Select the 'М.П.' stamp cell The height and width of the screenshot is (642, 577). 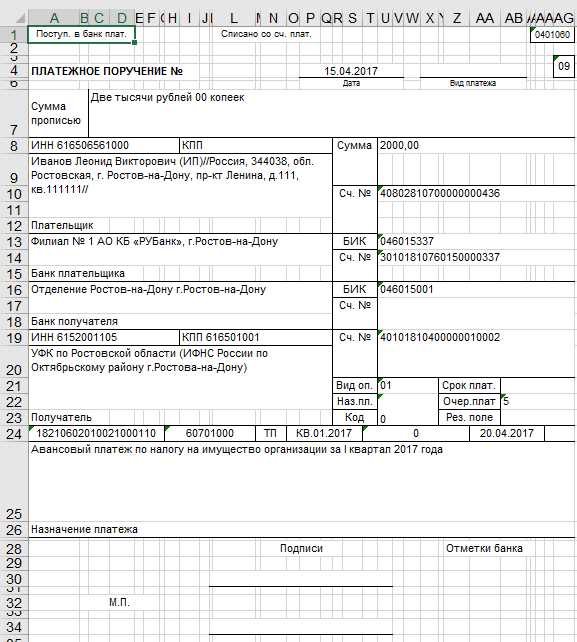click(x=120, y=602)
